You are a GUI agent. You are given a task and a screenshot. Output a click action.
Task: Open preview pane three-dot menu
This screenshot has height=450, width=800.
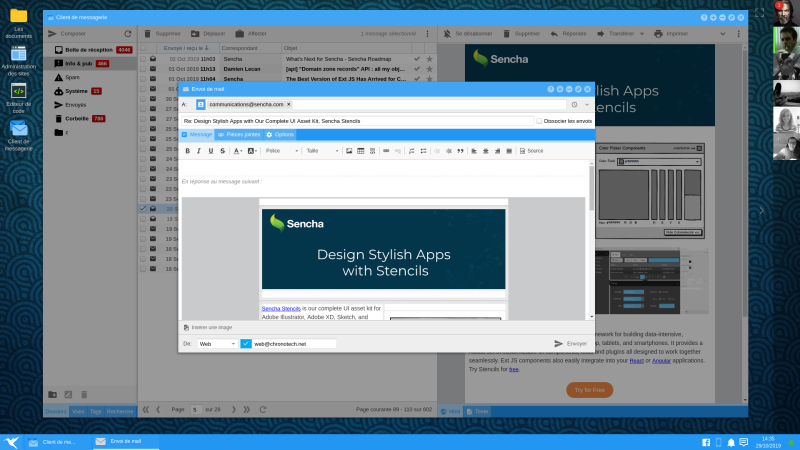tap(738, 34)
